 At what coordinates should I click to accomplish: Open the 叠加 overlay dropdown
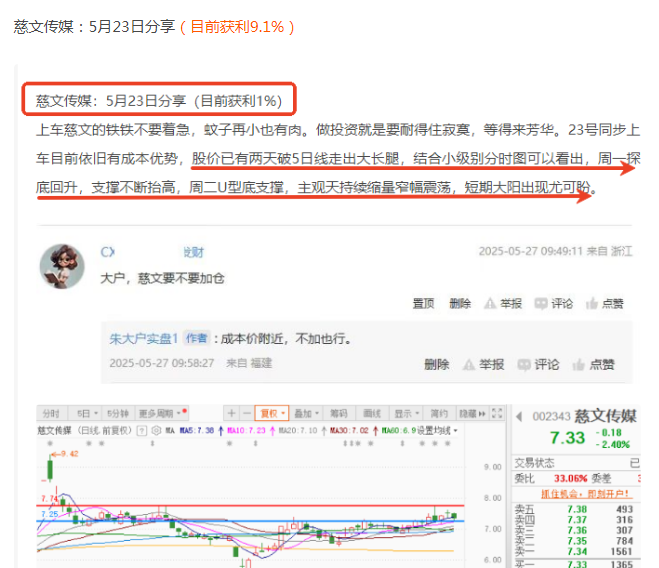tap(306, 414)
